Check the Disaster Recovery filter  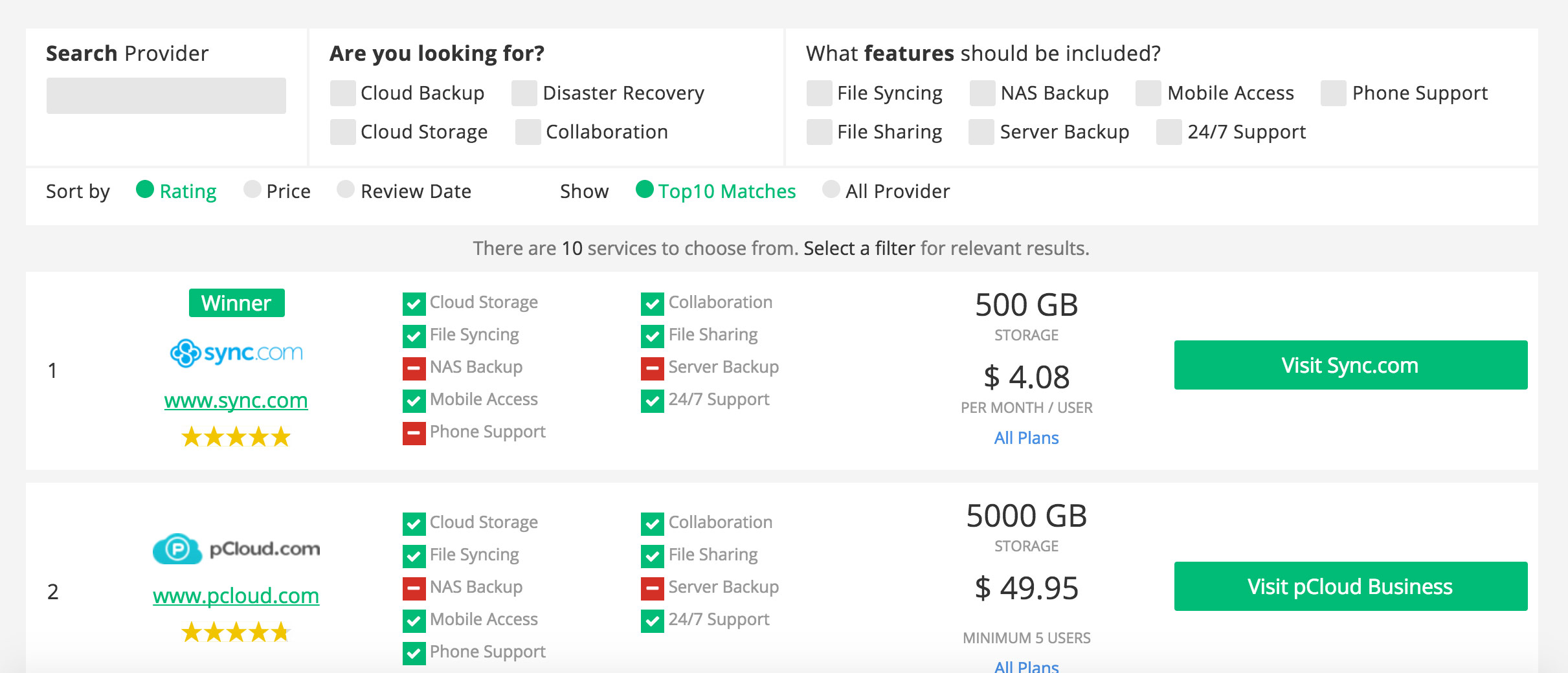click(524, 93)
